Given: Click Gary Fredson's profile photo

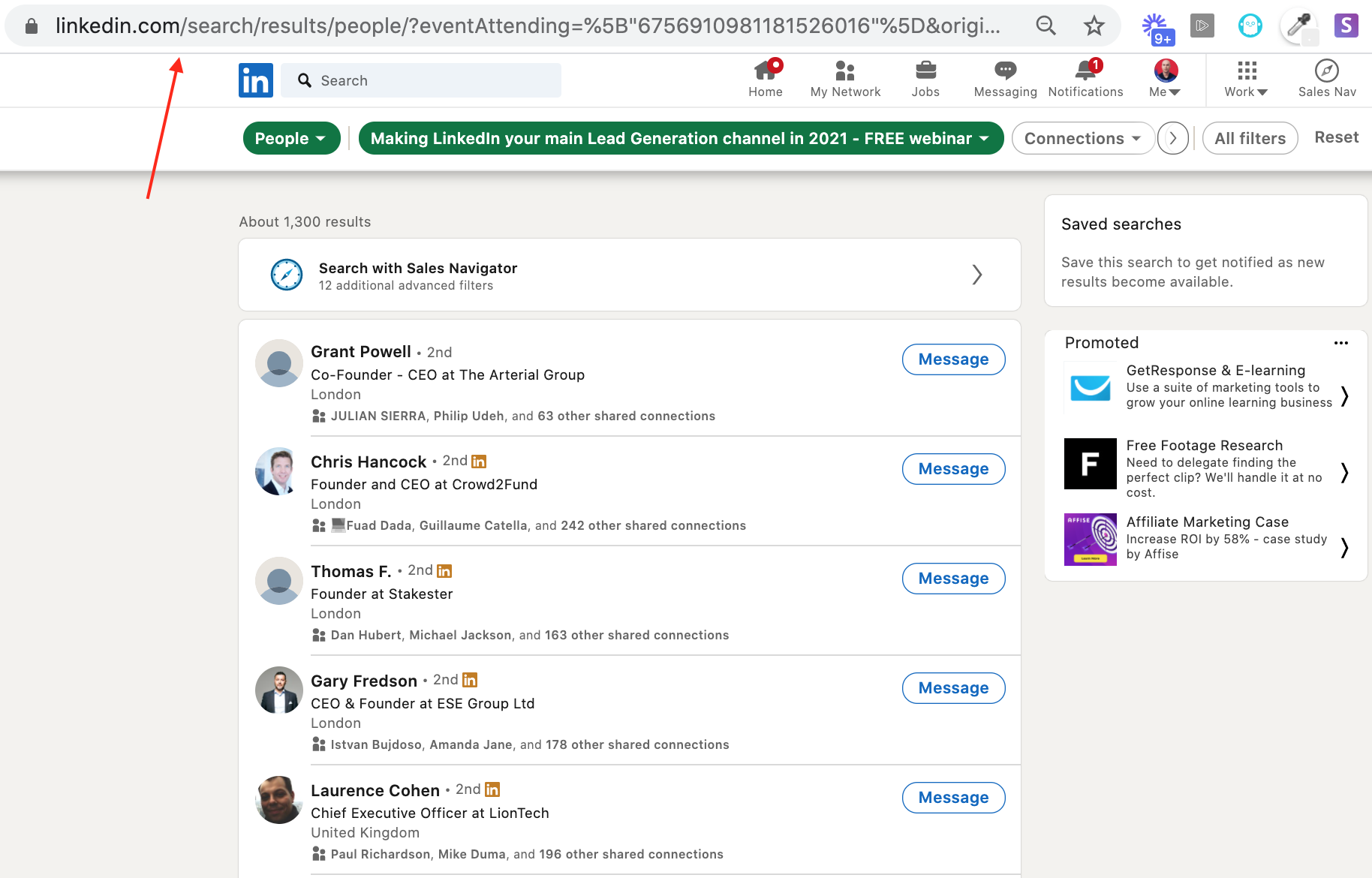Looking at the screenshot, I should (x=279, y=690).
